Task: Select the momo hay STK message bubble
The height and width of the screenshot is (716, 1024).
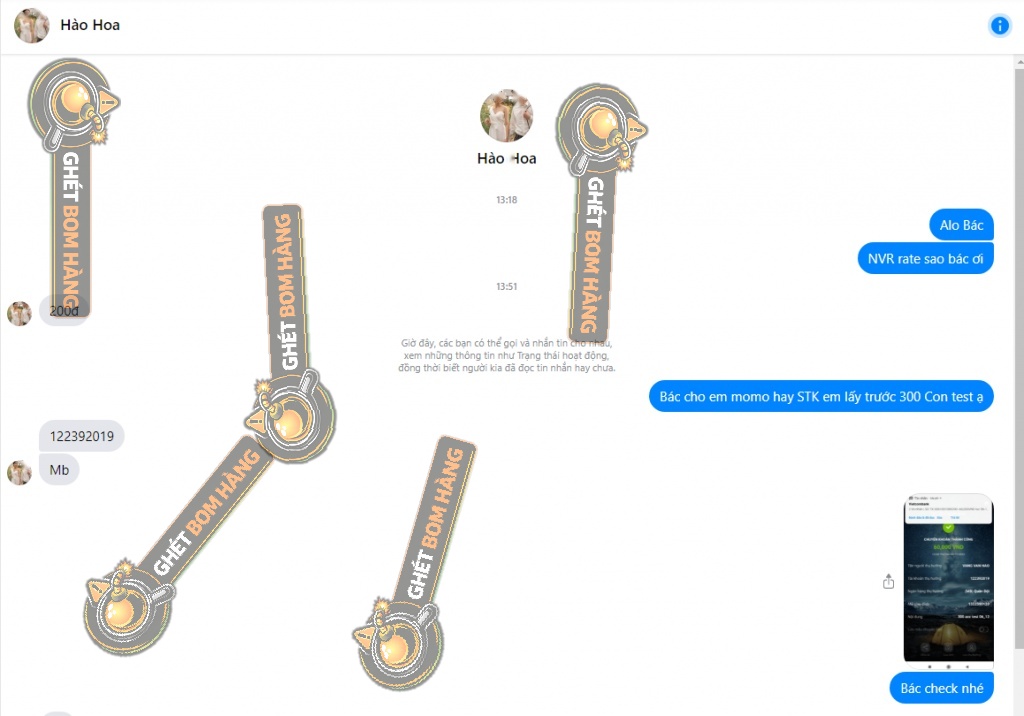Action: [821, 397]
